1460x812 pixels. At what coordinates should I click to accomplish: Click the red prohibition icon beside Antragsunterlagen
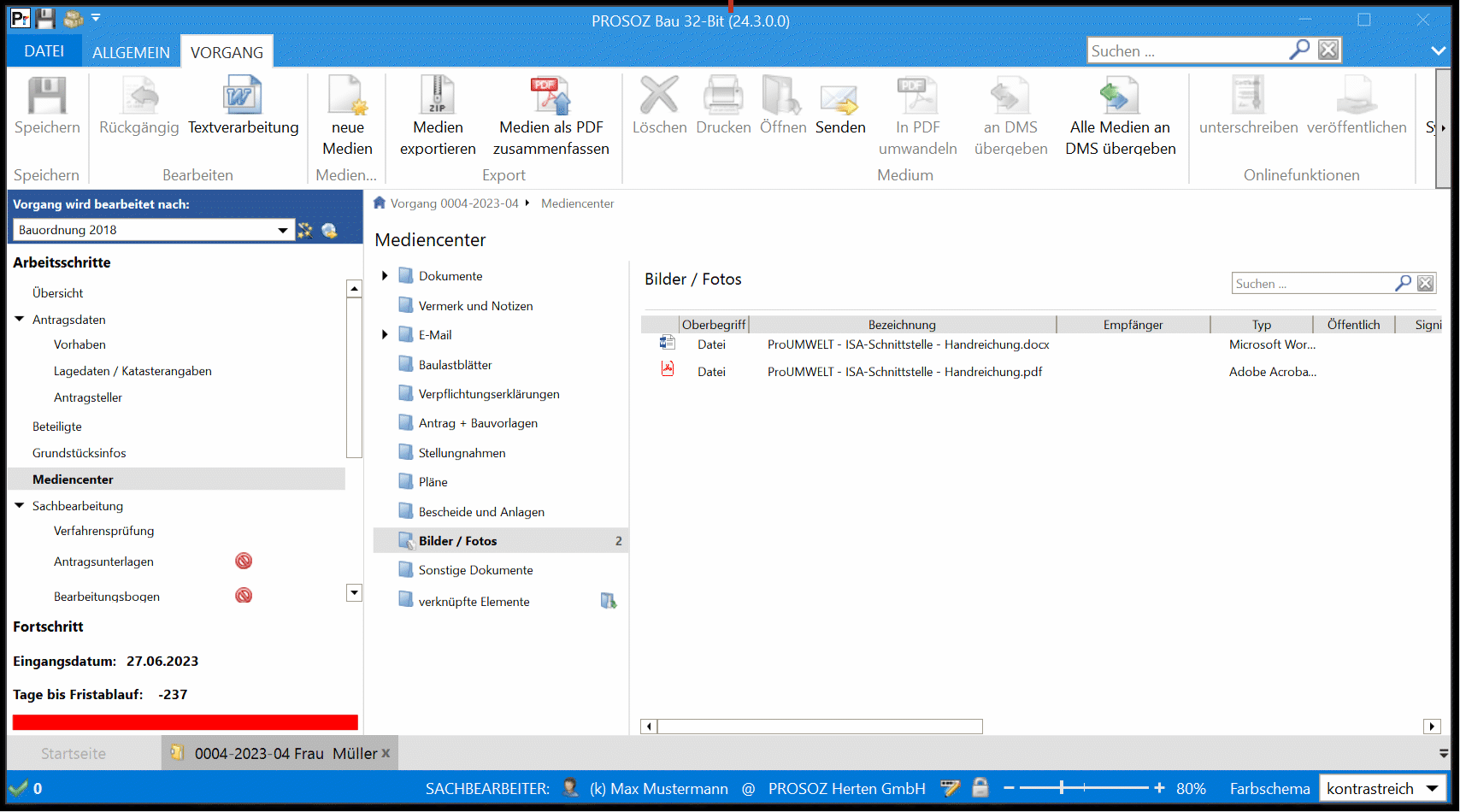pos(244,561)
